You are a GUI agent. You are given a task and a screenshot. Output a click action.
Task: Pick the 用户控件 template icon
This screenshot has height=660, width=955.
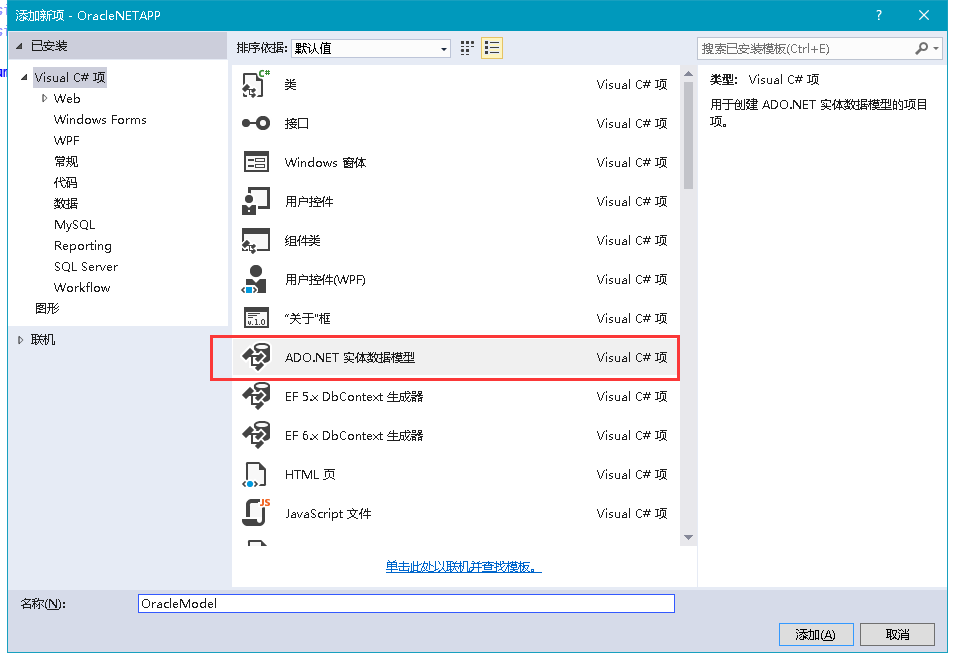[x=256, y=202]
